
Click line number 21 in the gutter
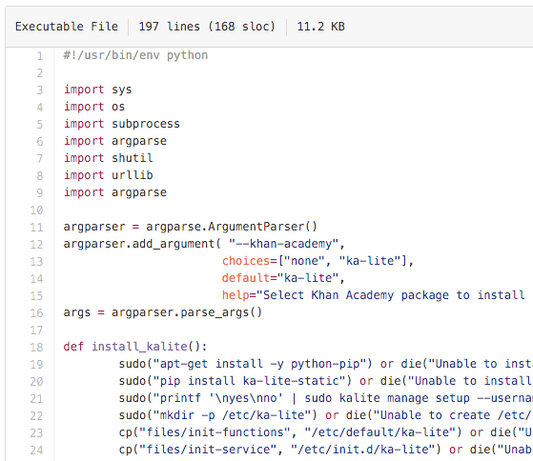click(37, 398)
